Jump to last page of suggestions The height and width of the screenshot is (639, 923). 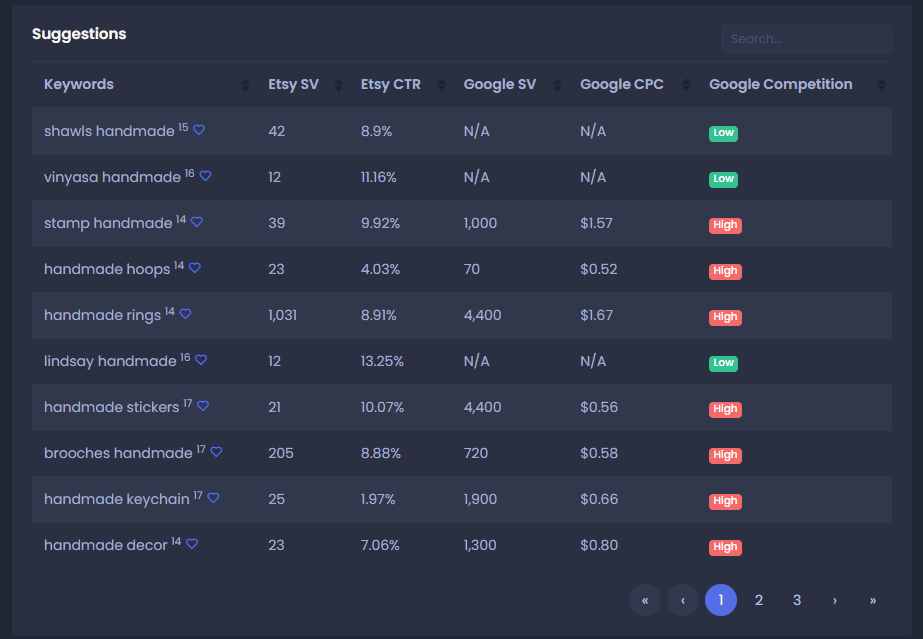(x=873, y=600)
